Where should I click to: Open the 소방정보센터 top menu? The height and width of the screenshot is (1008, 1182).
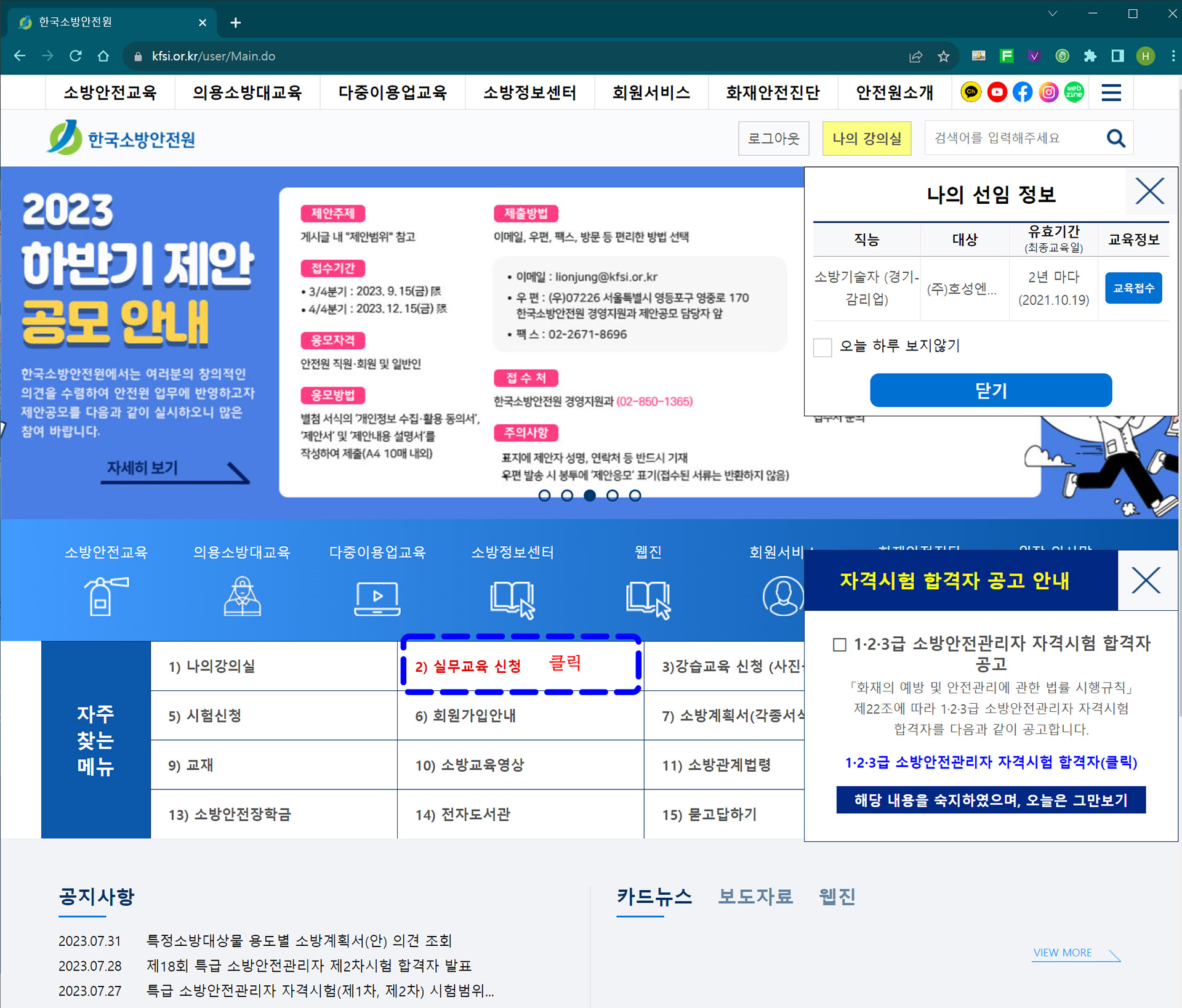coord(529,92)
